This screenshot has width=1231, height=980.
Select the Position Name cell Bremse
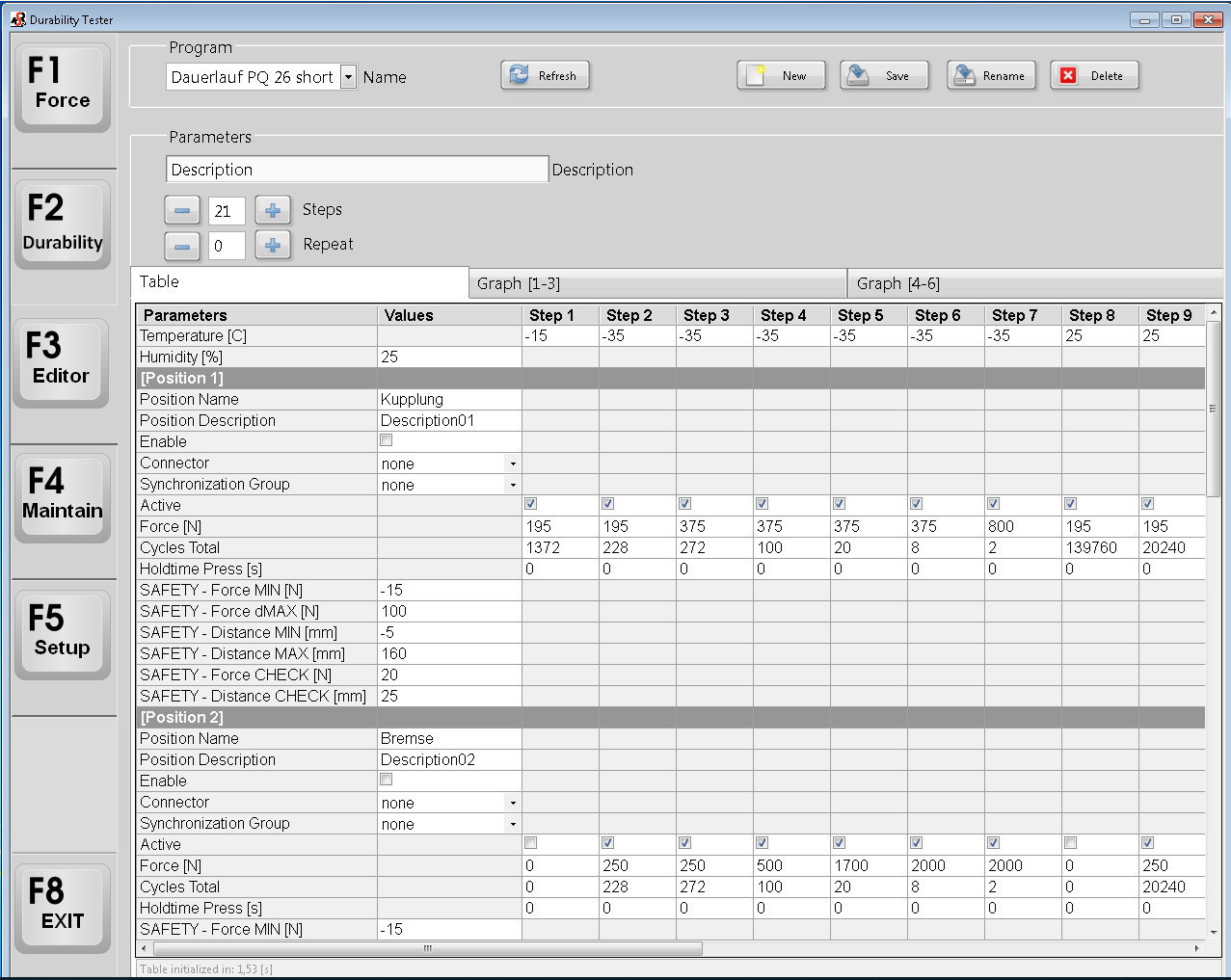coord(449,738)
